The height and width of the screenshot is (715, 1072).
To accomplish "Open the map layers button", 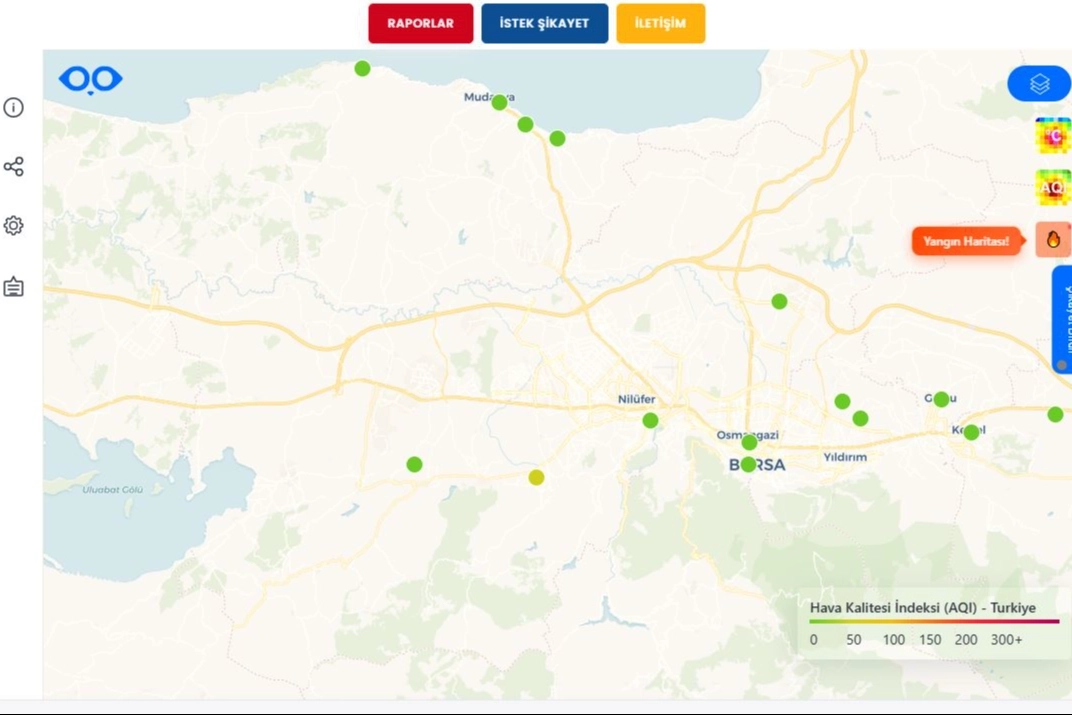I will point(1039,84).
